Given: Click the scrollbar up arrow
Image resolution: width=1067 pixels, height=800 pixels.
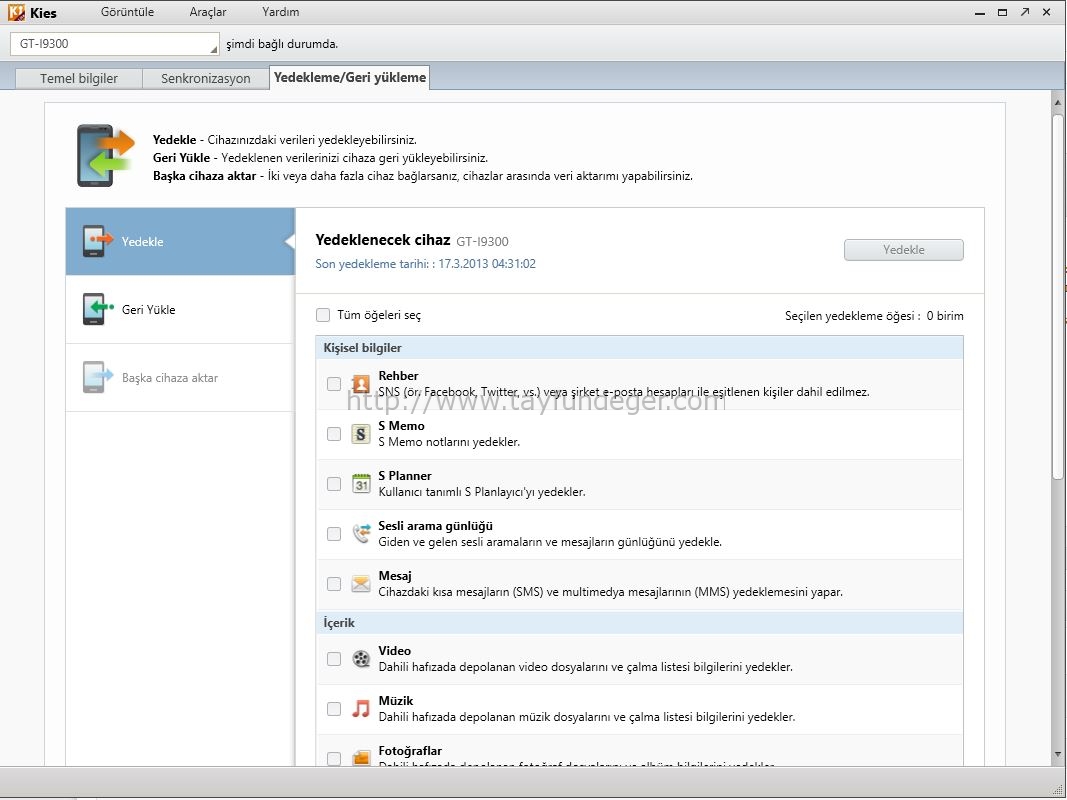Looking at the screenshot, I should pyautogui.click(x=1057, y=103).
